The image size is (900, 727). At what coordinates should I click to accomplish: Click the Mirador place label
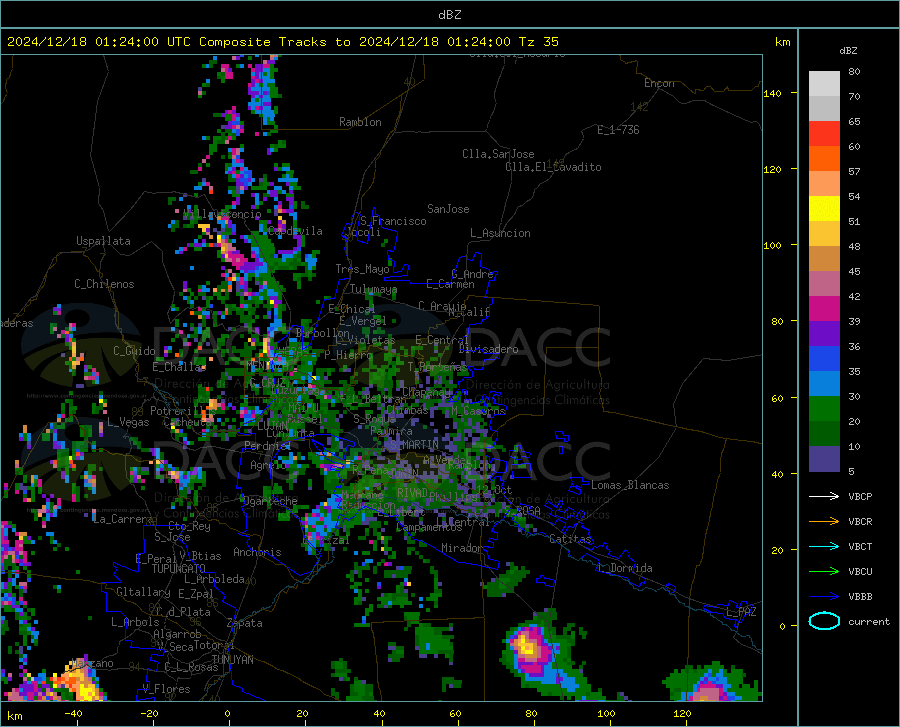[461, 548]
